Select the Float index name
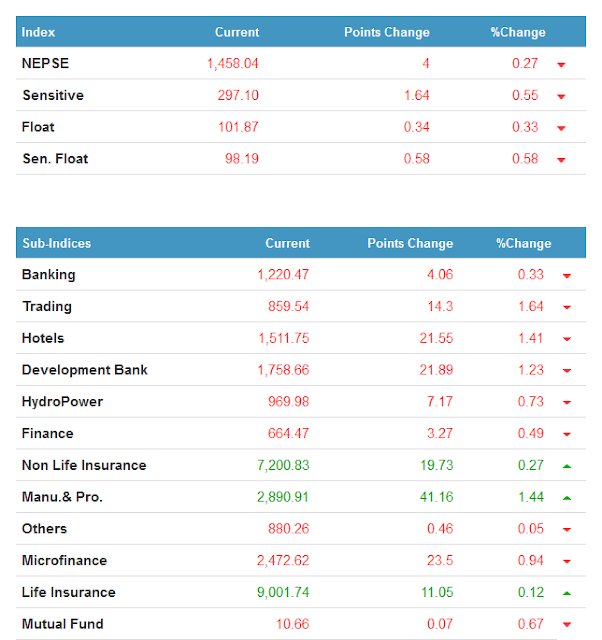Viewport: 602px width, 640px height. pyautogui.click(x=38, y=127)
